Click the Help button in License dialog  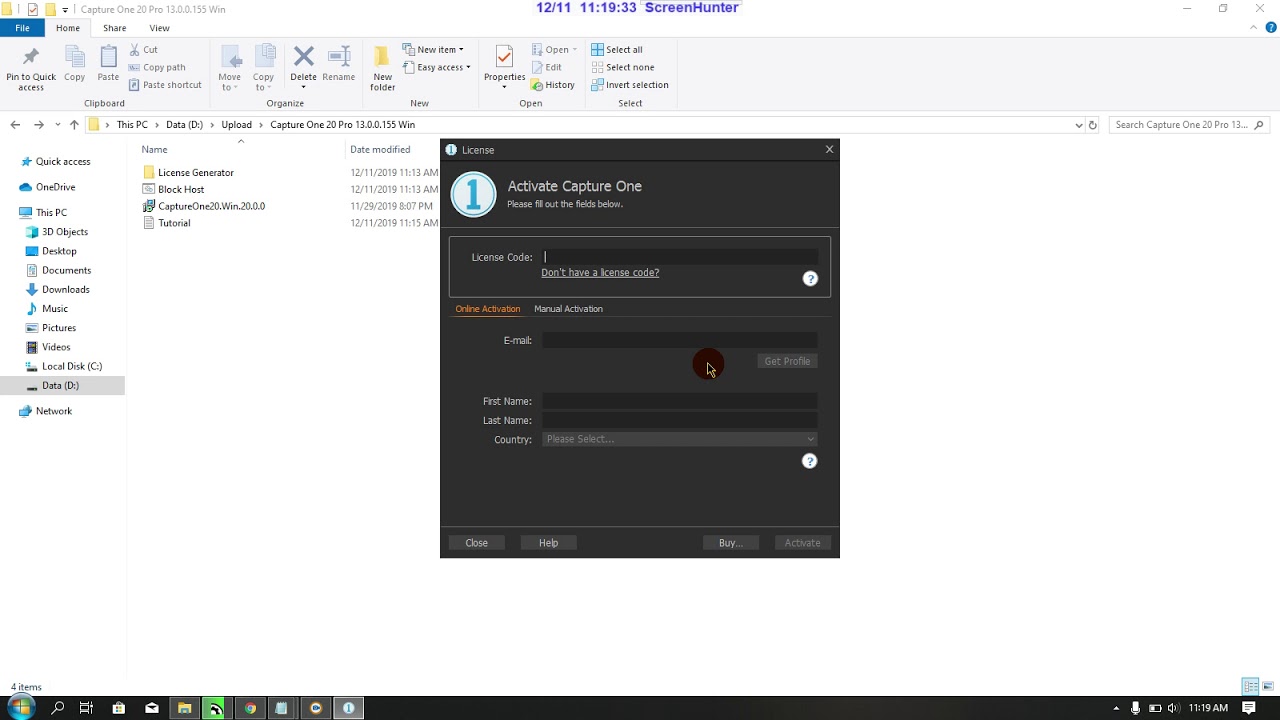click(548, 543)
